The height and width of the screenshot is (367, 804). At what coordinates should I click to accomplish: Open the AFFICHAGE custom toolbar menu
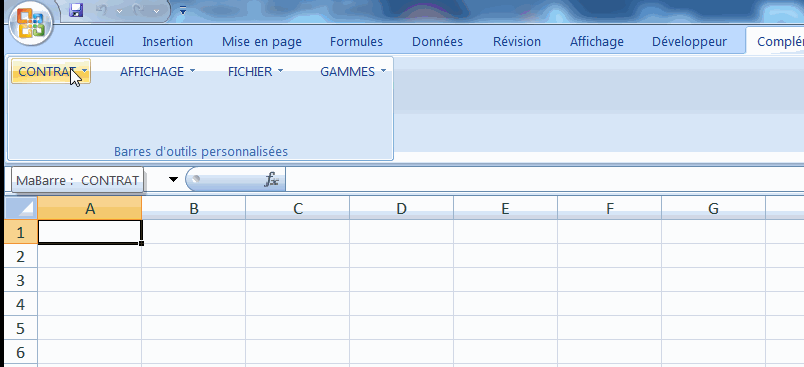tap(157, 71)
